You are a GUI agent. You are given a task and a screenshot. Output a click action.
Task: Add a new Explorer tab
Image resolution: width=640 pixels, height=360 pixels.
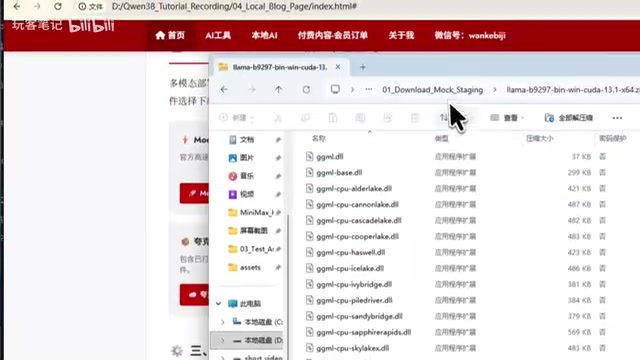363,67
